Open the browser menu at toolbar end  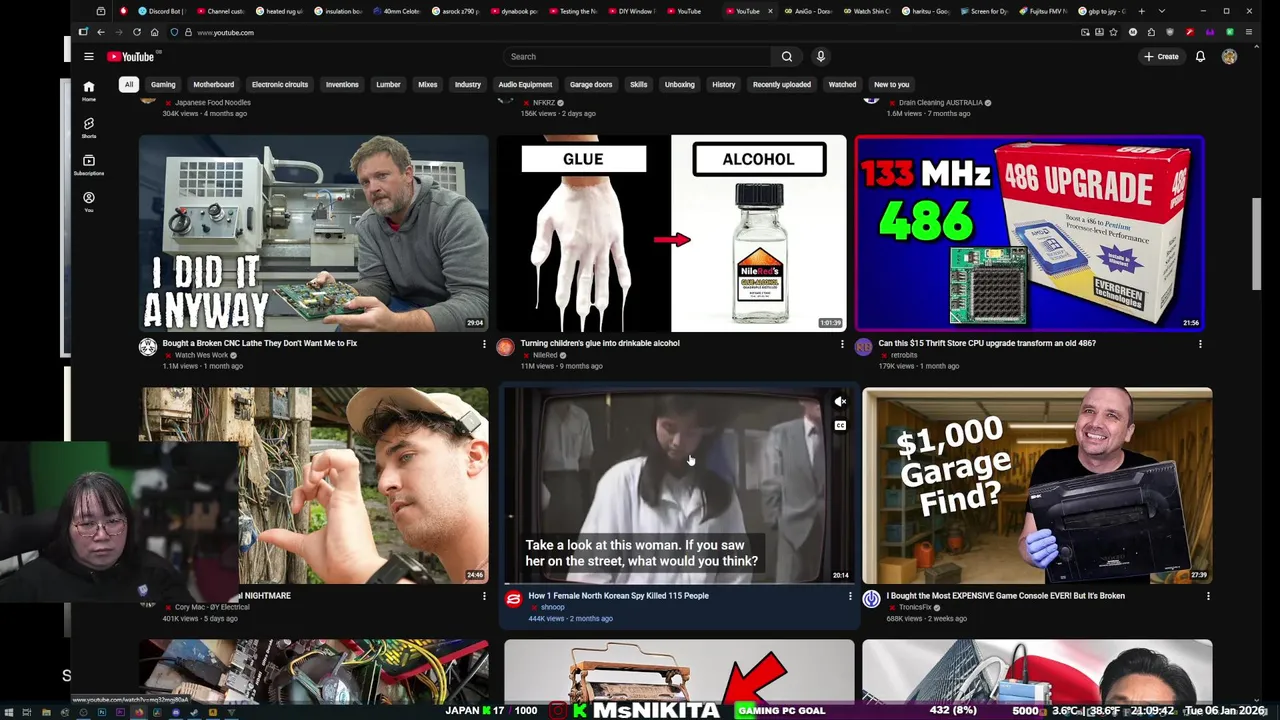tap(1249, 32)
